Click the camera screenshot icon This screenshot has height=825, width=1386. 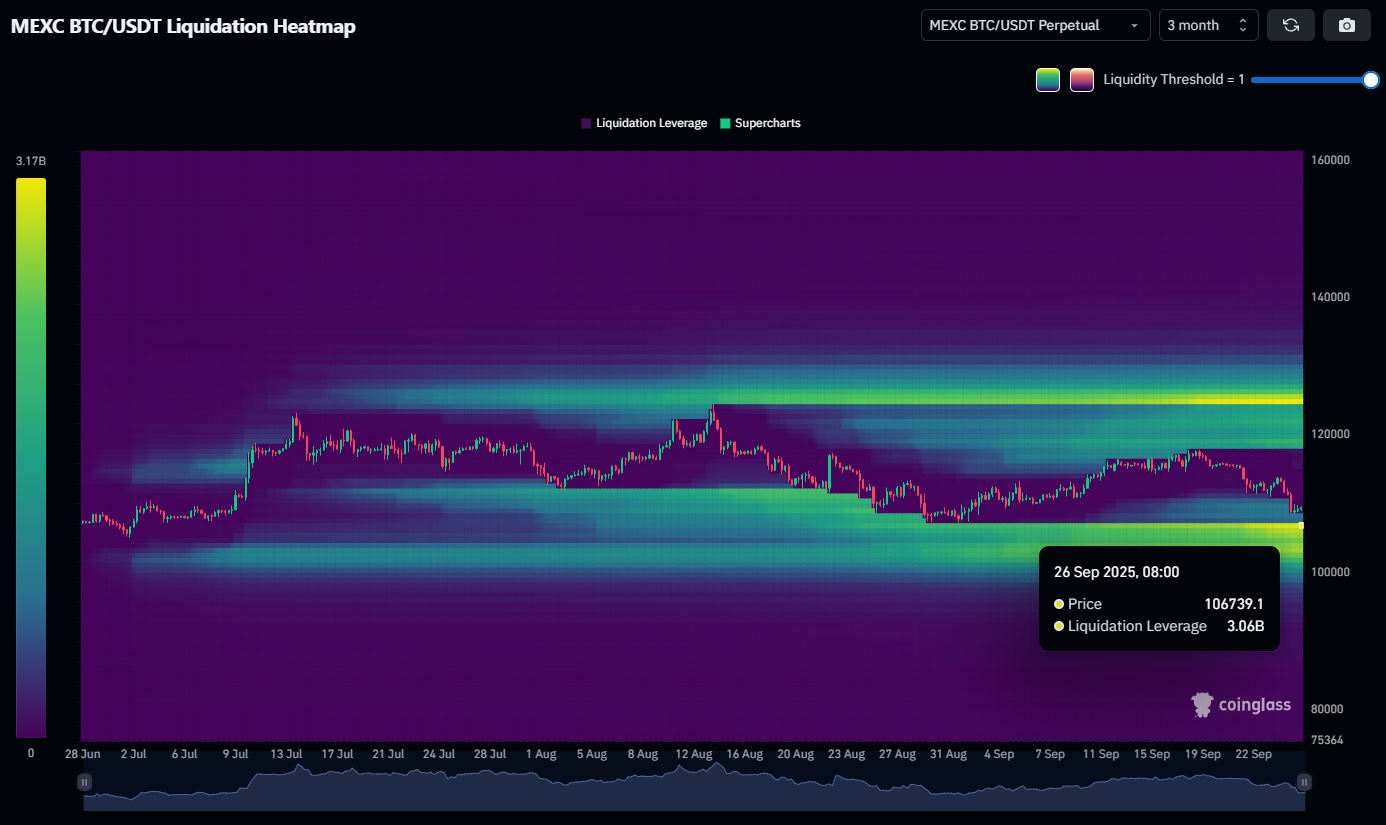[1346, 25]
